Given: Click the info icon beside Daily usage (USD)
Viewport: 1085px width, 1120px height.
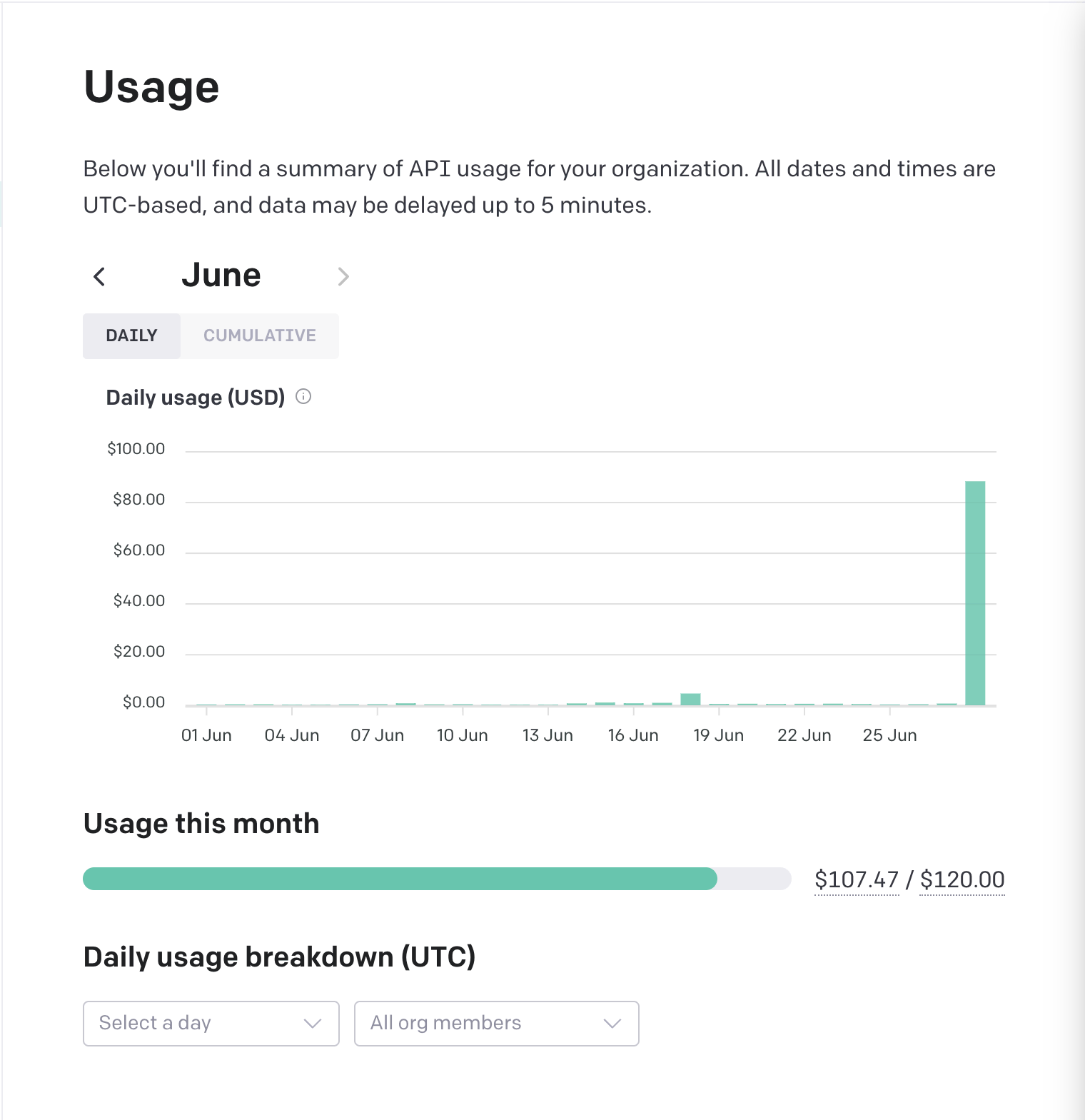Looking at the screenshot, I should (303, 397).
